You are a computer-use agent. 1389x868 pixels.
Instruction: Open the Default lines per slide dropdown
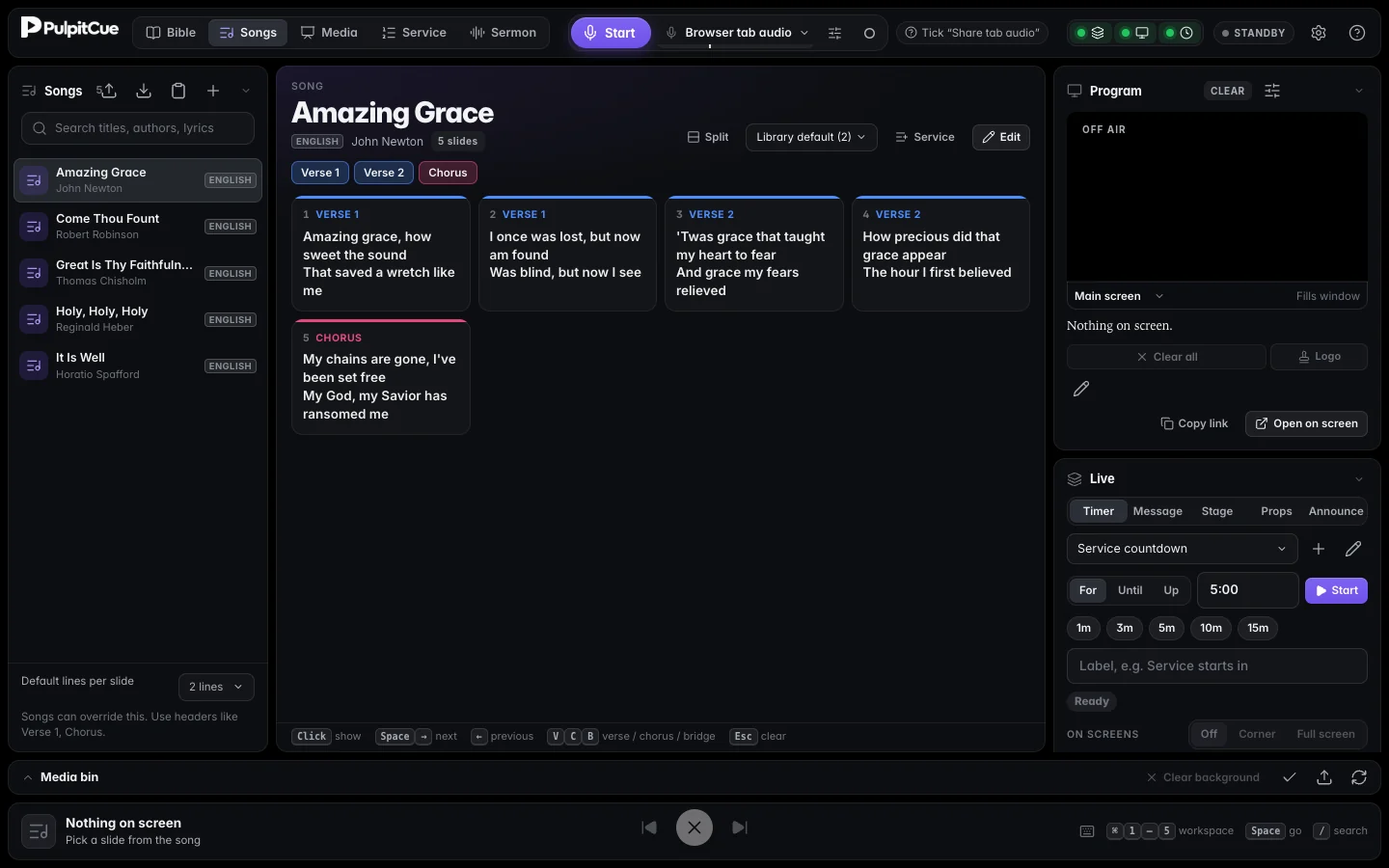pos(216,687)
